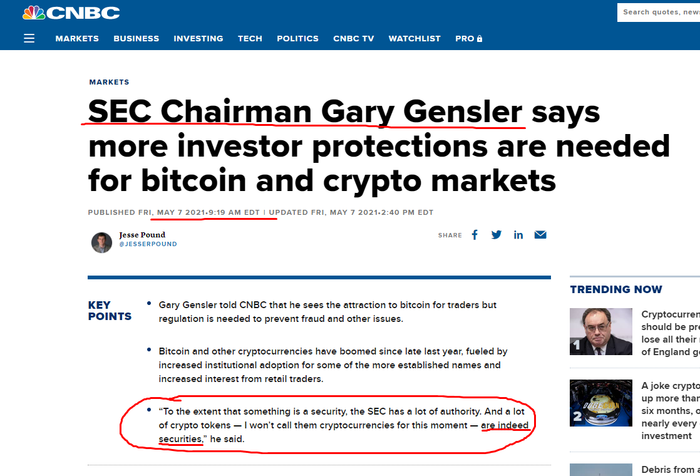Viewport: 700px width, 476px height.
Task: Open the Watchlist page
Action: click(x=414, y=38)
